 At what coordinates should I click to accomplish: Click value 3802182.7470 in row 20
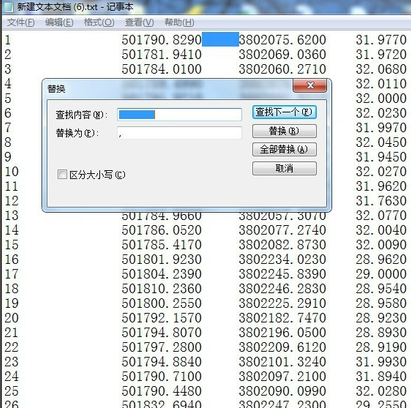point(282,318)
